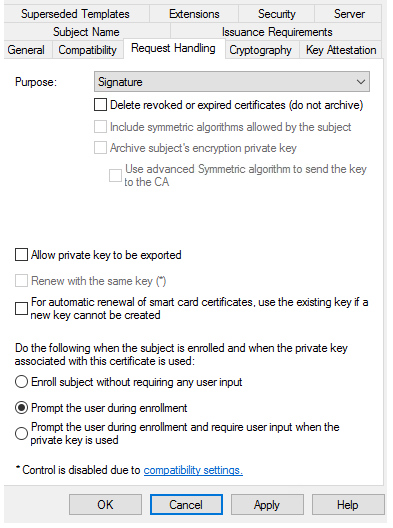Viewport: 393px width, 528px height.
Task: Click the Help button
Action: pyautogui.click(x=348, y=504)
